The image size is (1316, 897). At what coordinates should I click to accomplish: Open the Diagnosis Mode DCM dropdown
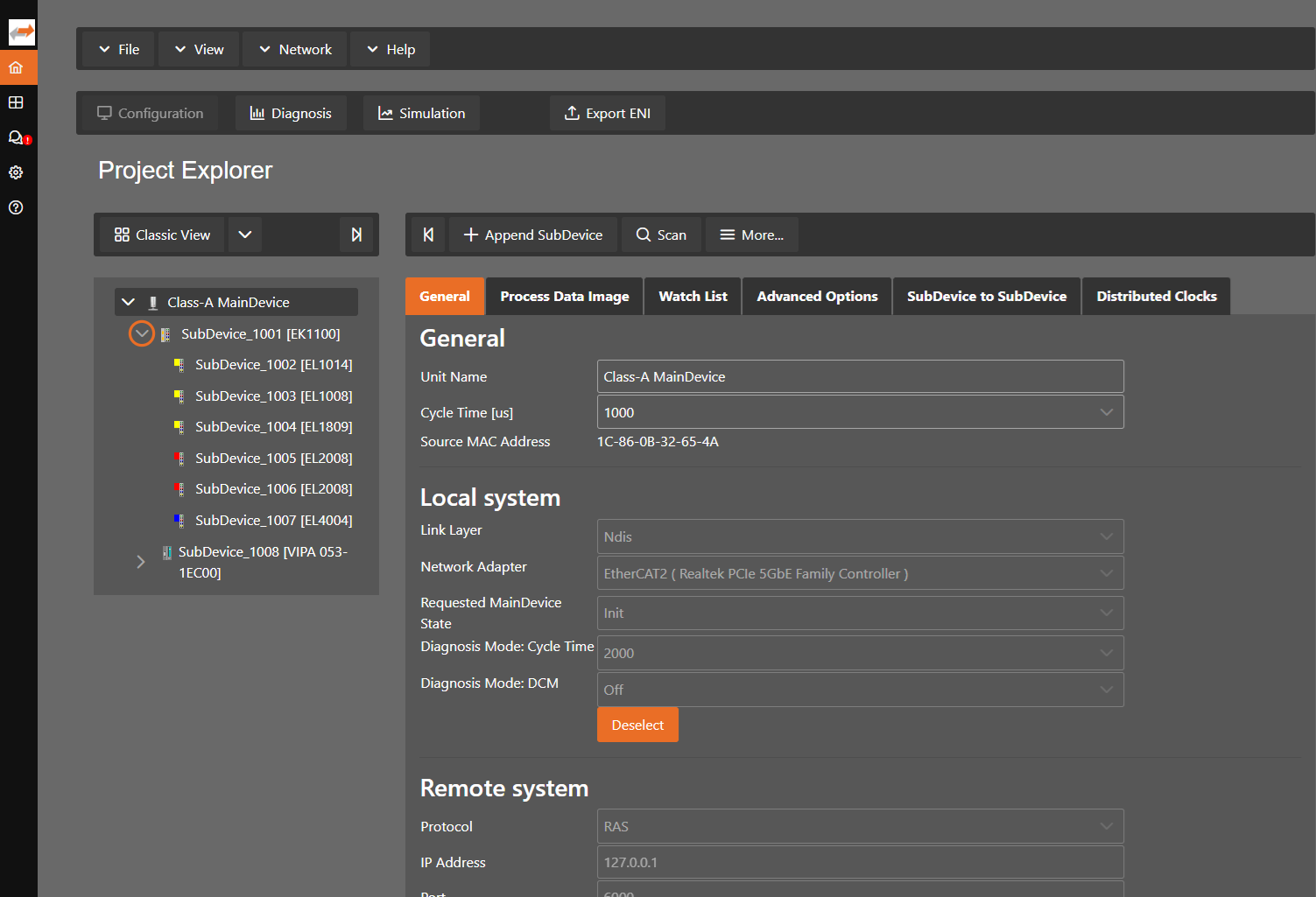tap(860, 690)
